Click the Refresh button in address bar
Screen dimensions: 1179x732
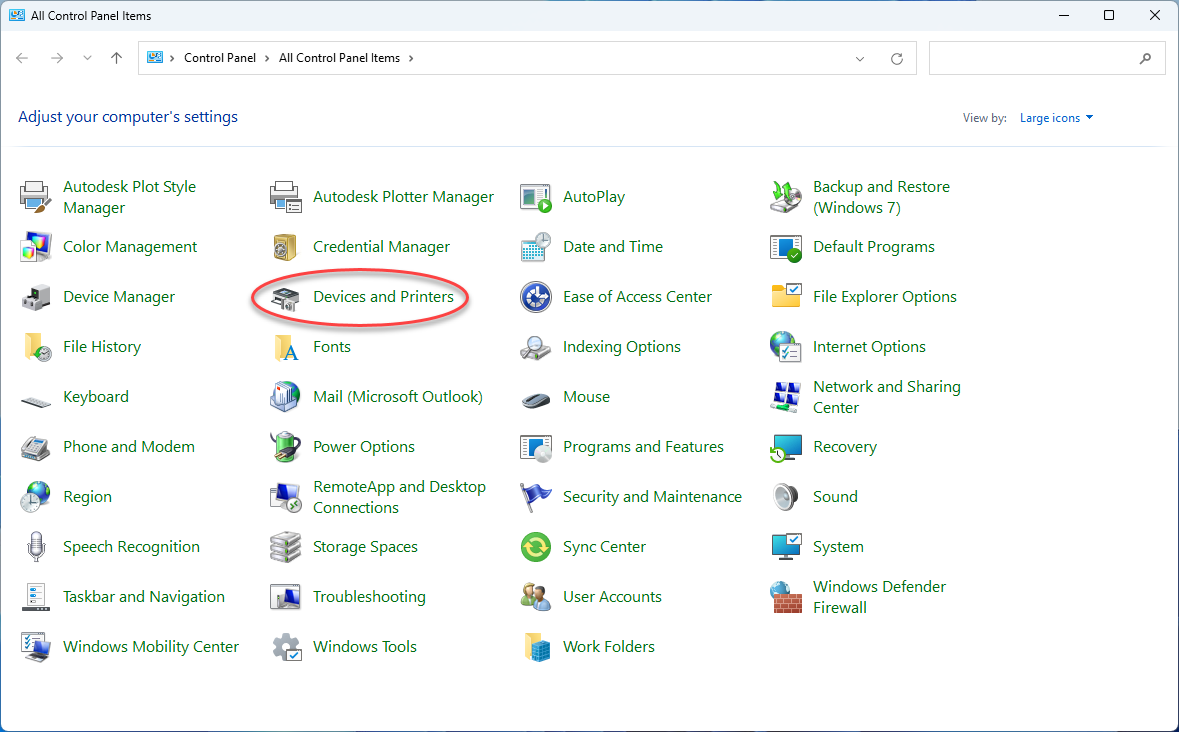896,59
